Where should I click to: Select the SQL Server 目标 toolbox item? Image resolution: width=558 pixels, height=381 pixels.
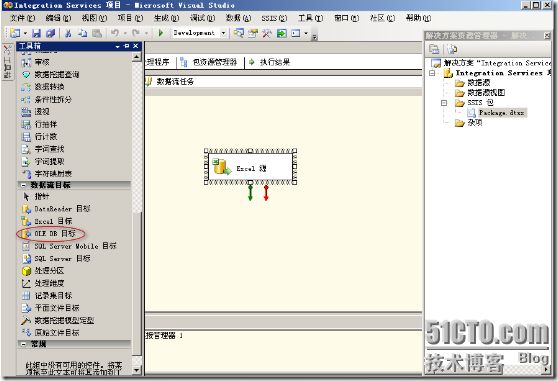click(x=56, y=258)
